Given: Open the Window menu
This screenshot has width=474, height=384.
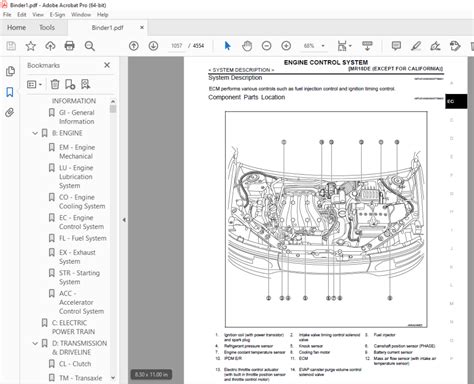Looking at the screenshot, I should tap(81, 15).
